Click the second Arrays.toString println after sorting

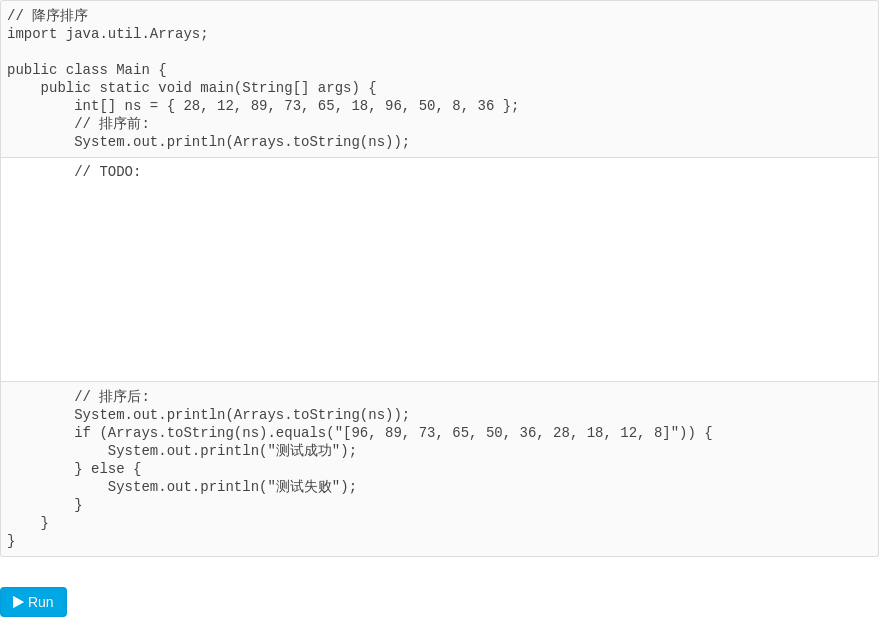point(242,414)
